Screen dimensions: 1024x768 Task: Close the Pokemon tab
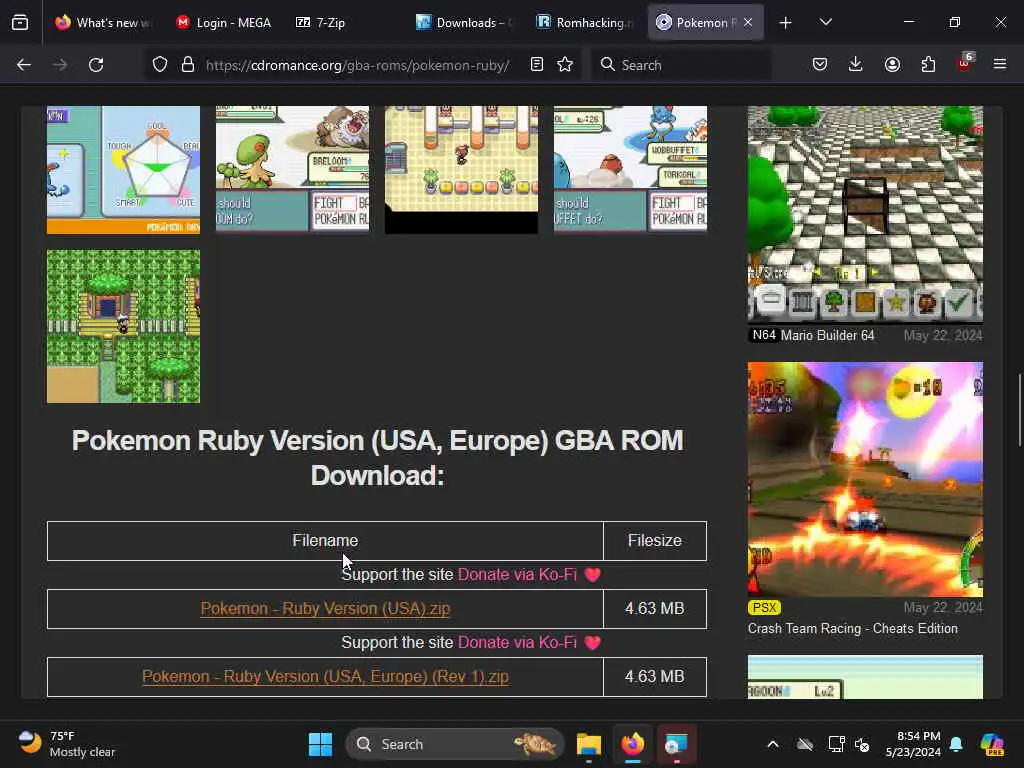[748, 23]
